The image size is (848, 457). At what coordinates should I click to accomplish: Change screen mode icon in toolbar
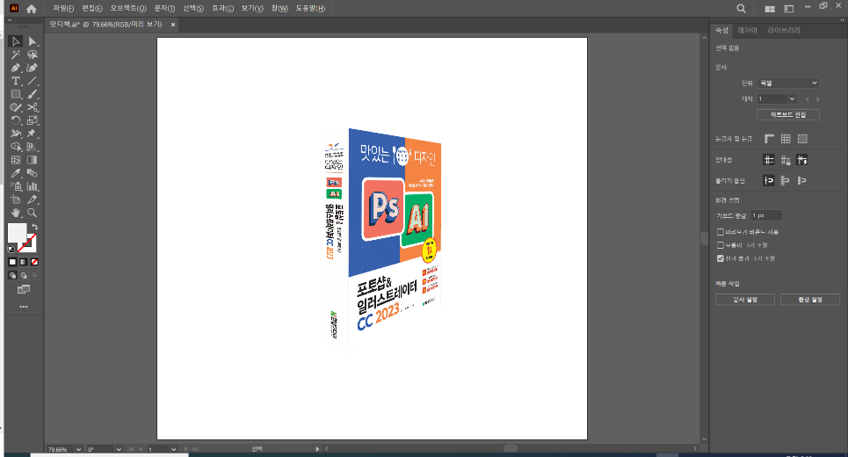tap(23, 289)
